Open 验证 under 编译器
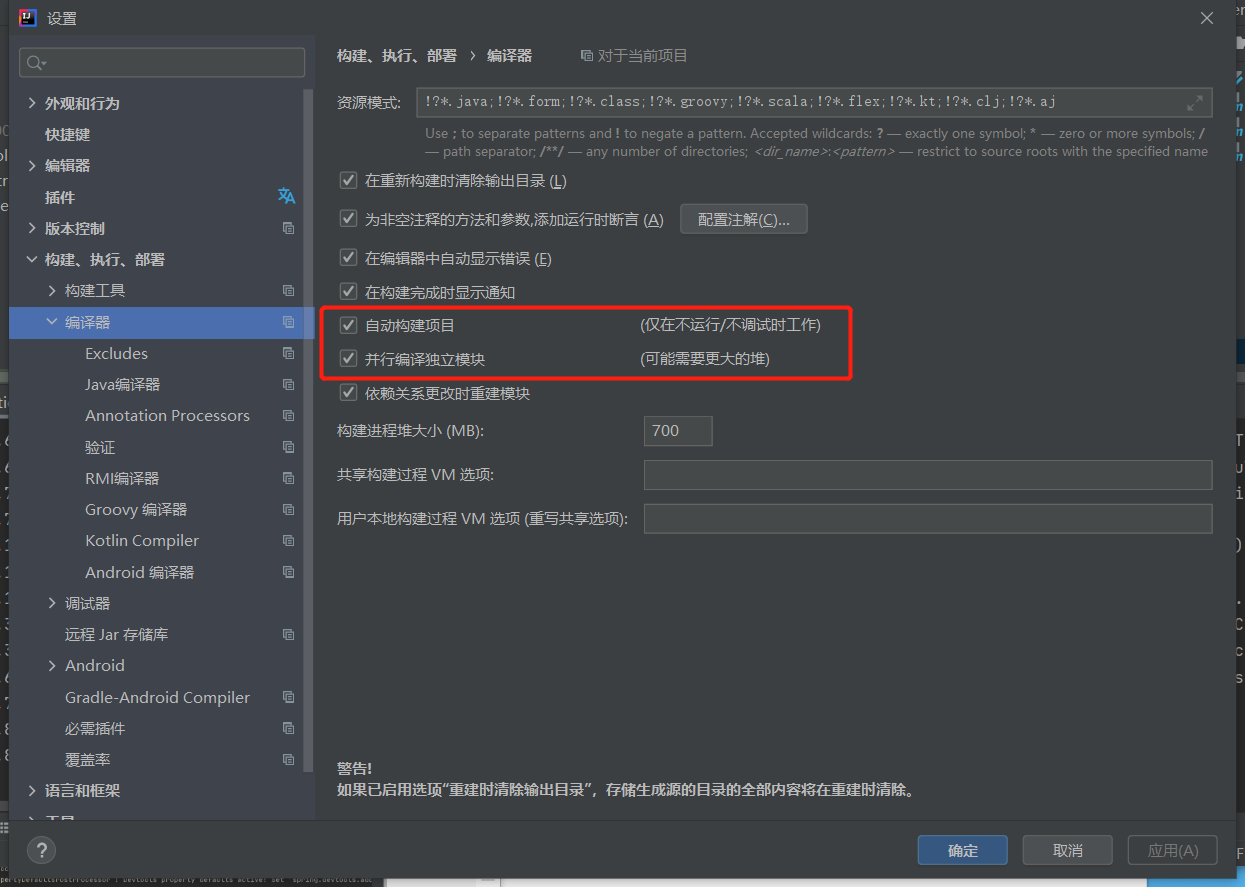 (x=100, y=447)
